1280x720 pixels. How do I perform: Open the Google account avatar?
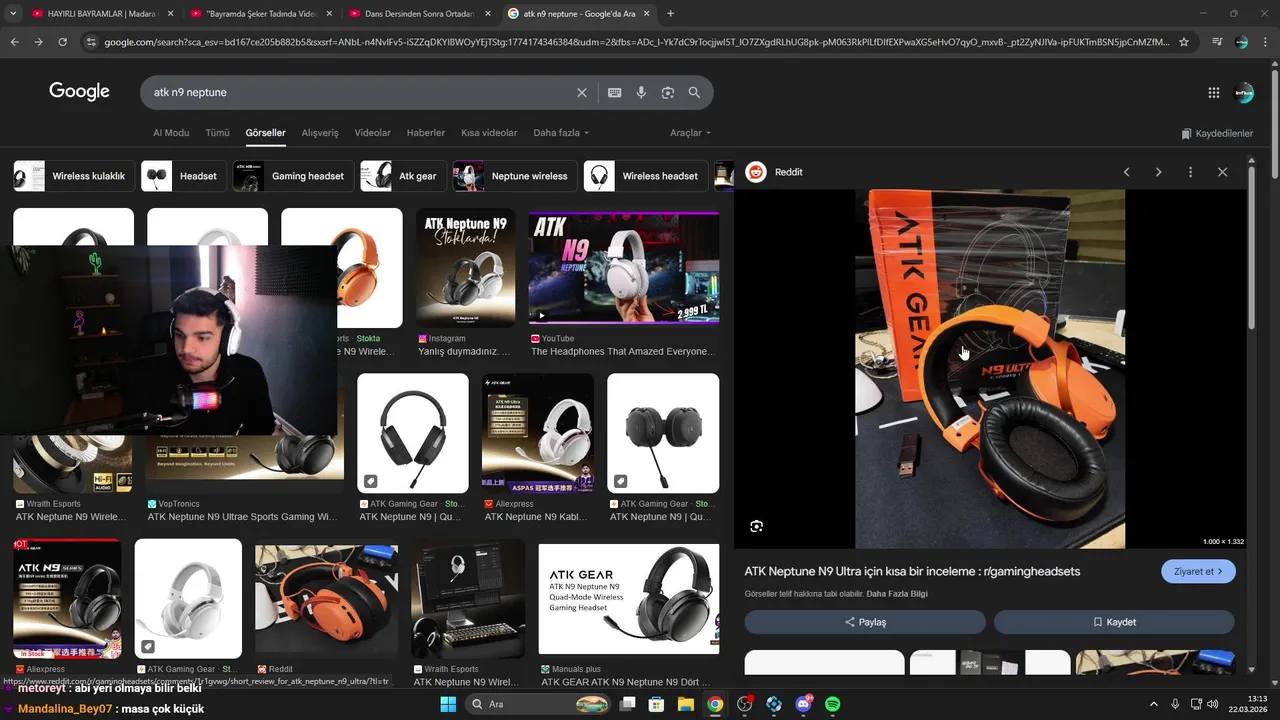(1244, 92)
